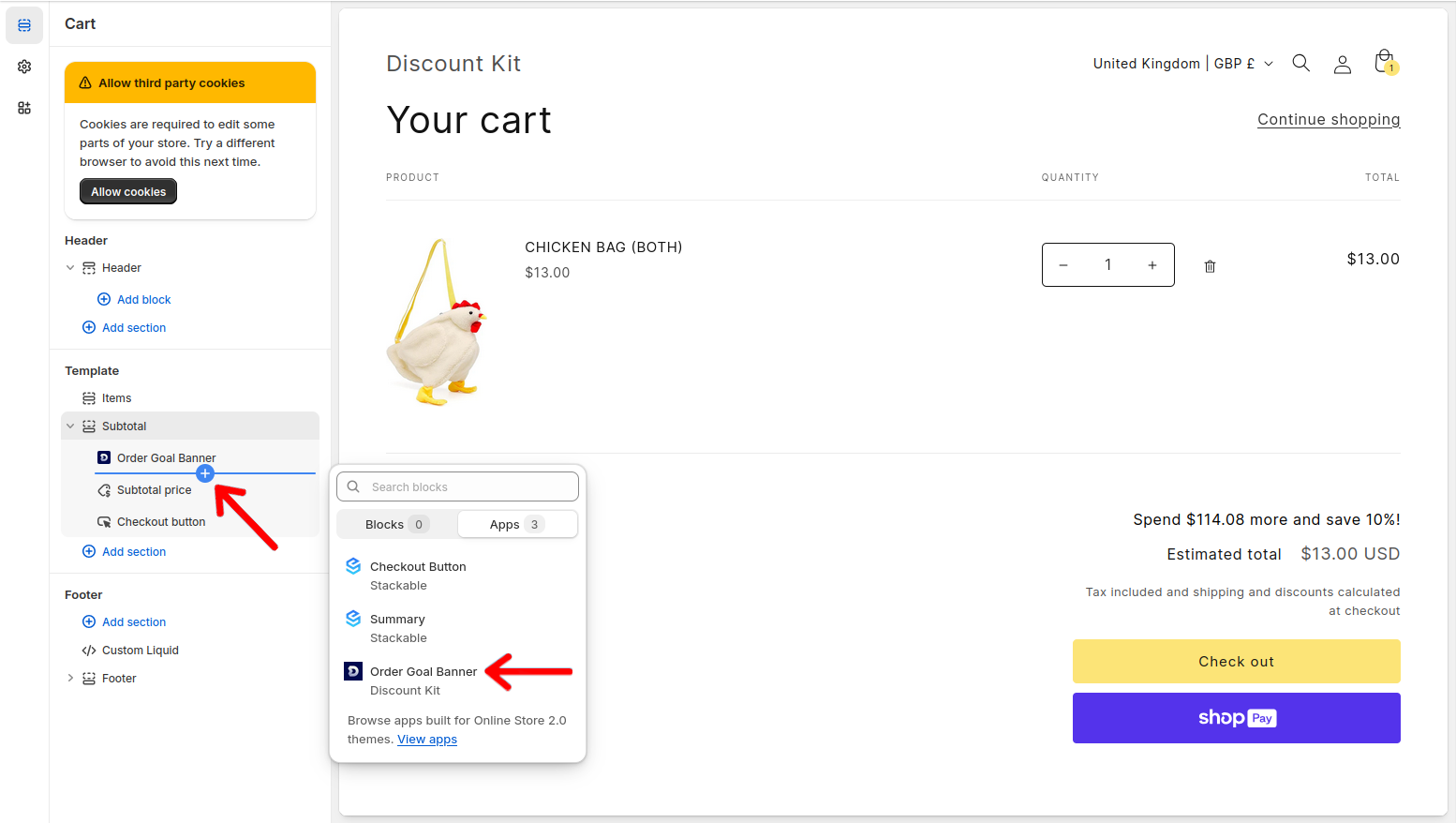The height and width of the screenshot is (823, 1456).
Task: Click Add section under Template group
Action: click(124, 551)
